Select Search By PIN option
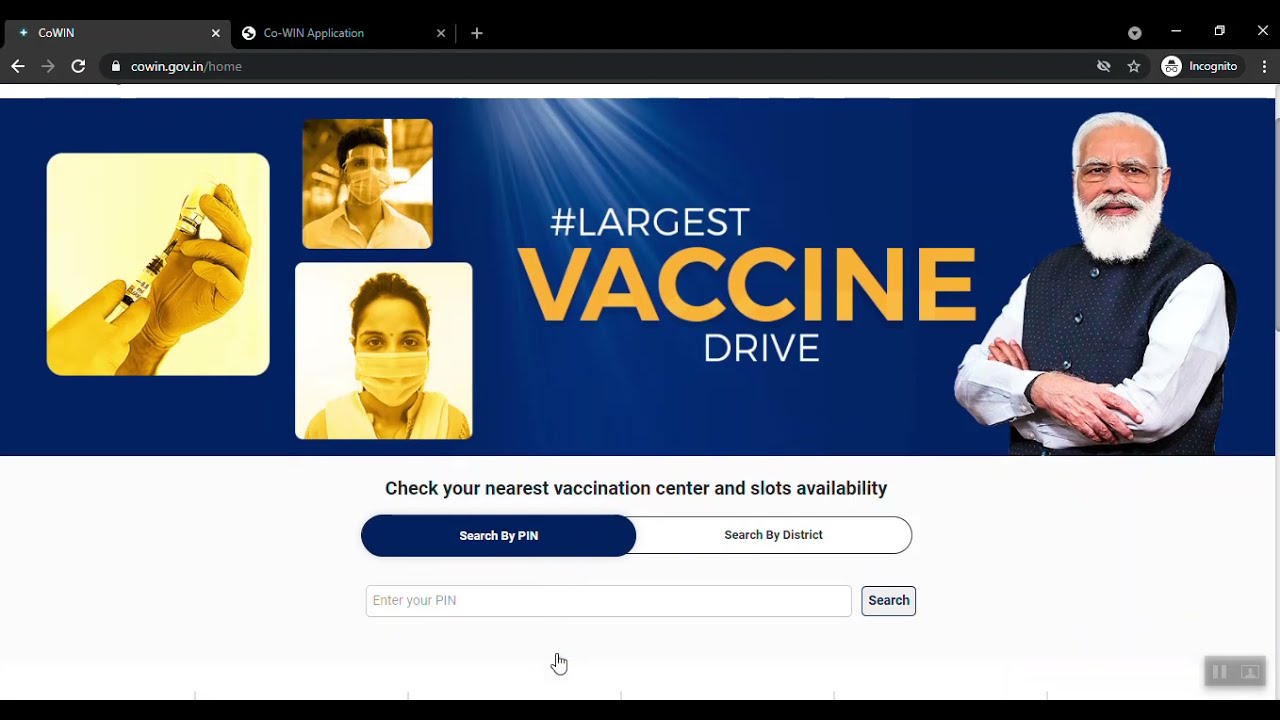 pos(498,535)
